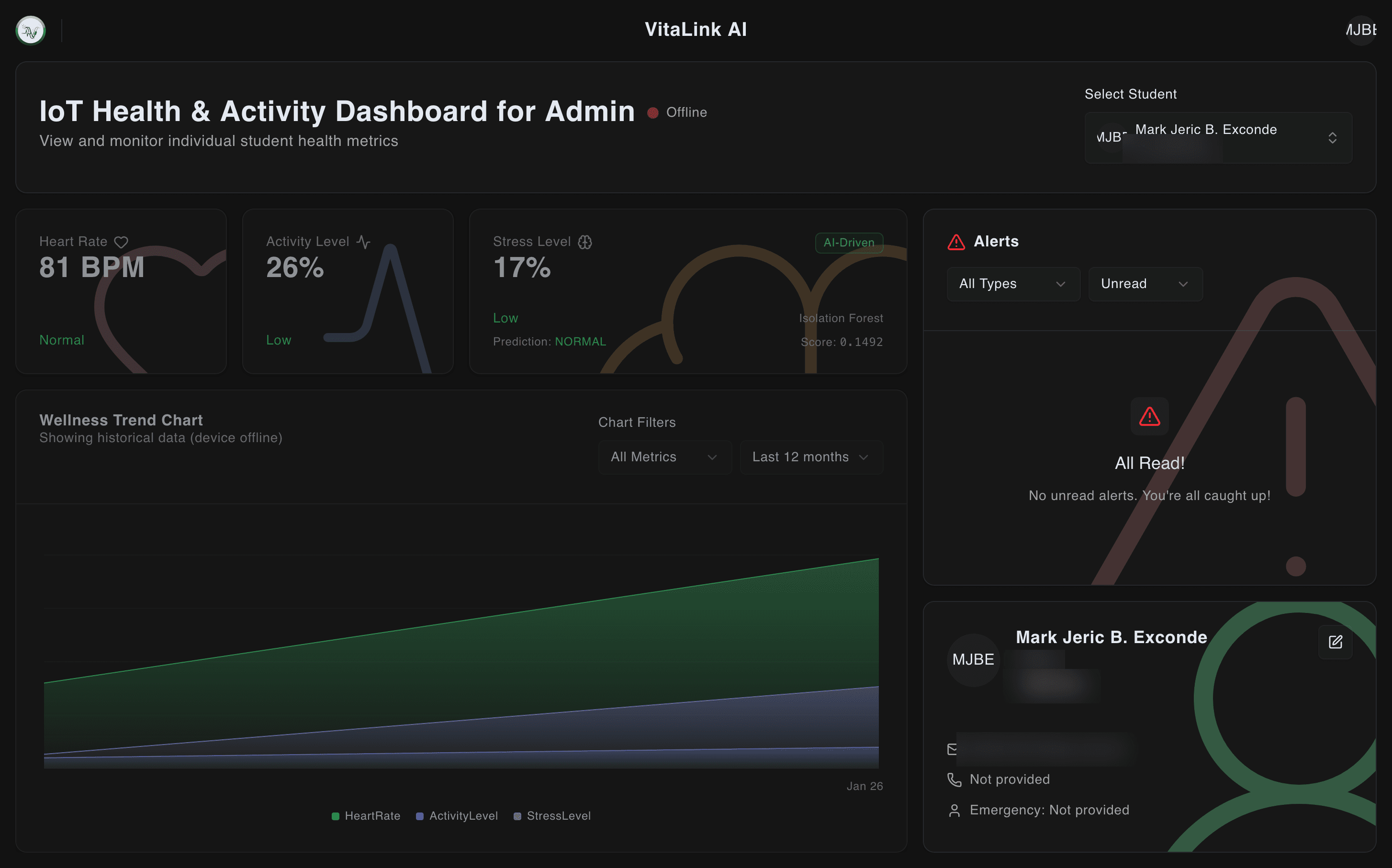Click the Wellness Trend Chart heading
This screenshot has width=1392, height=868.
(x=121, y=420)
